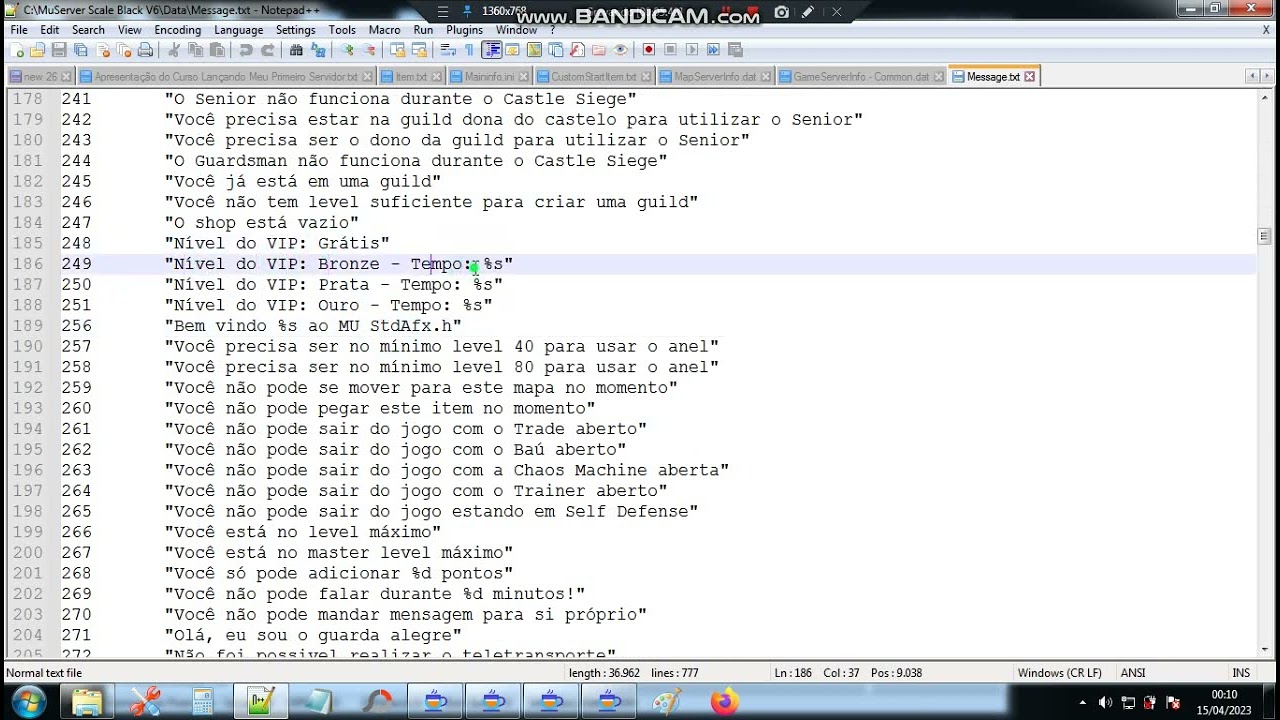Open the Settings menu
The height and width of the screenshot is (720, 1280).
coord(296,30)
